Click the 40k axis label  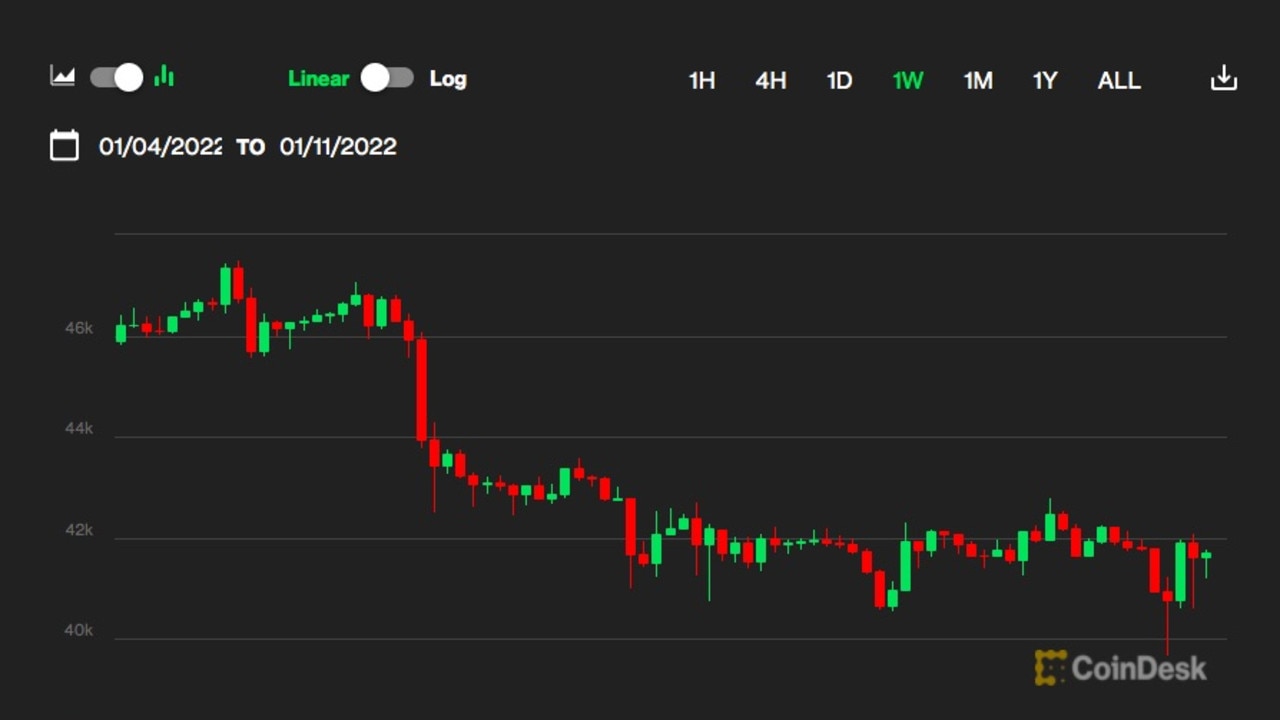click(79, 630)
